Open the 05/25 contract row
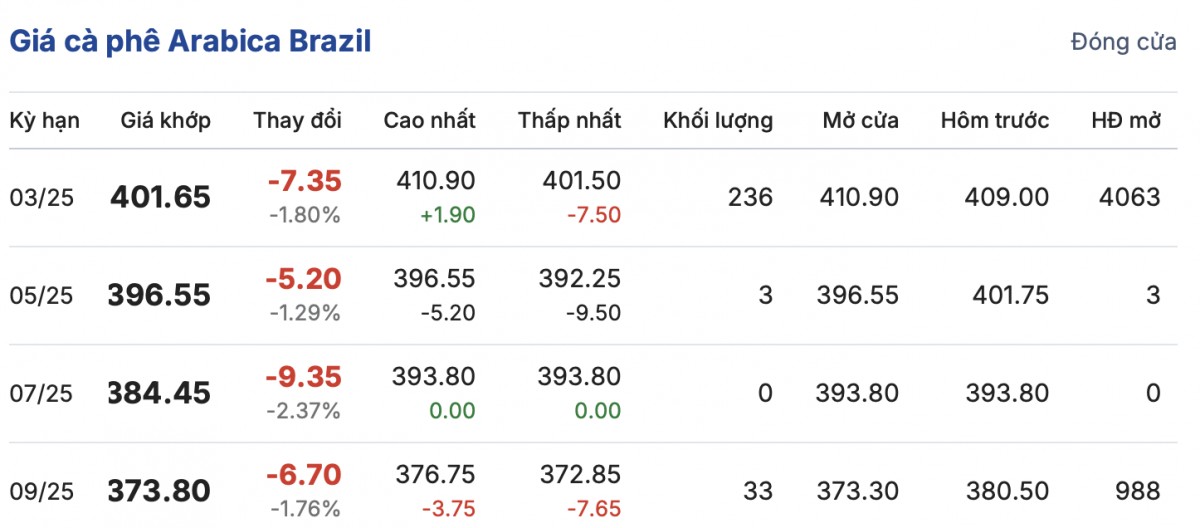This screenshot has width=1200, height=528. click(x=42, y=296)
